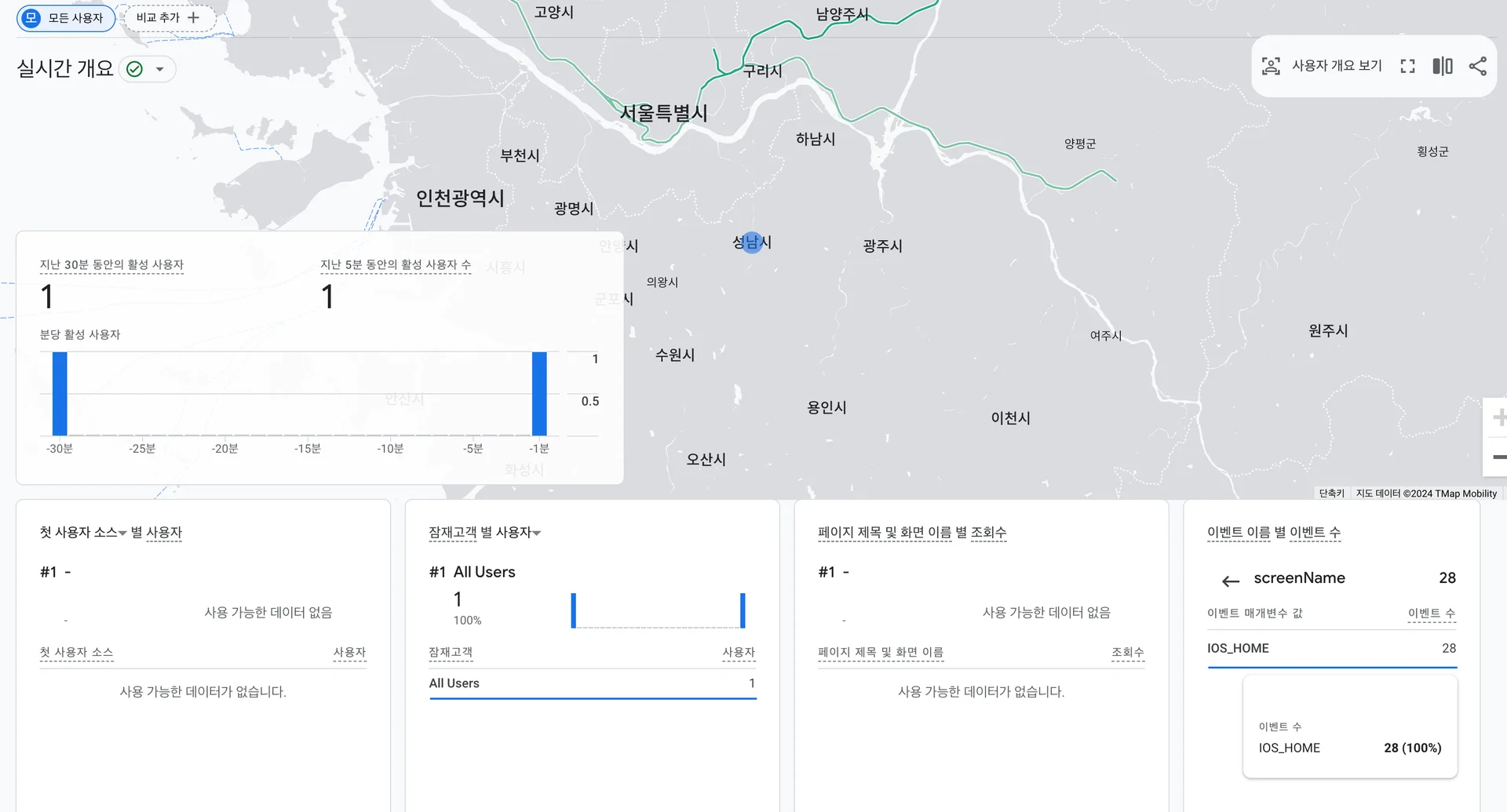This screenshot has width=1507, height=812.
Task: Click the share report icon
Action: (x=1477, y=67)
